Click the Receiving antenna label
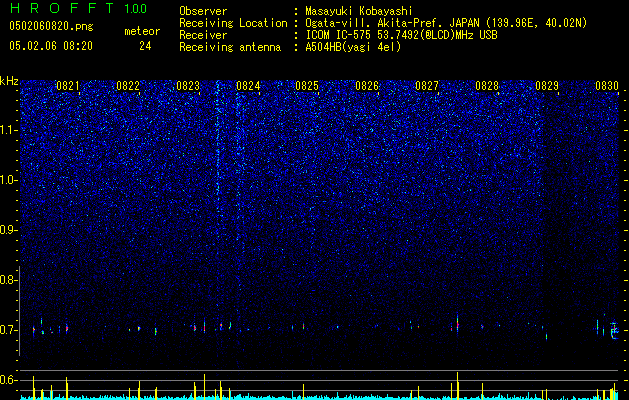Viewport: 629px width, 400px height. pyautogui.click(x=230, y=47)
